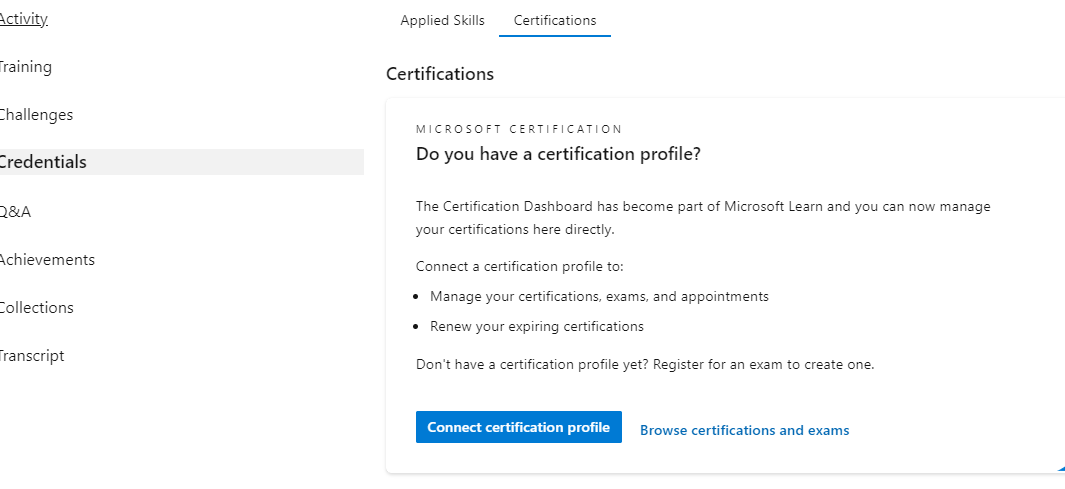Open Browse certifications and exams link
This screenshot has height=489, width=1065.
point(744,430)
